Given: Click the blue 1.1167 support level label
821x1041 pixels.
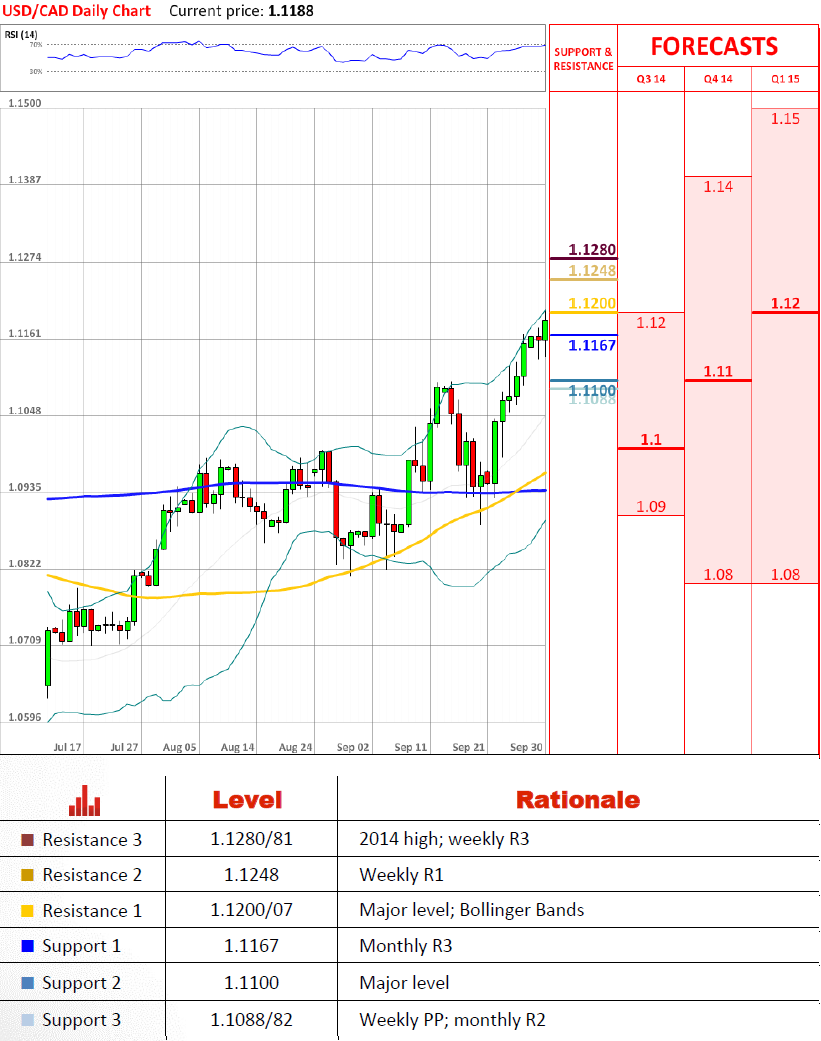Looking at the screenshot, I should (592, 345).
